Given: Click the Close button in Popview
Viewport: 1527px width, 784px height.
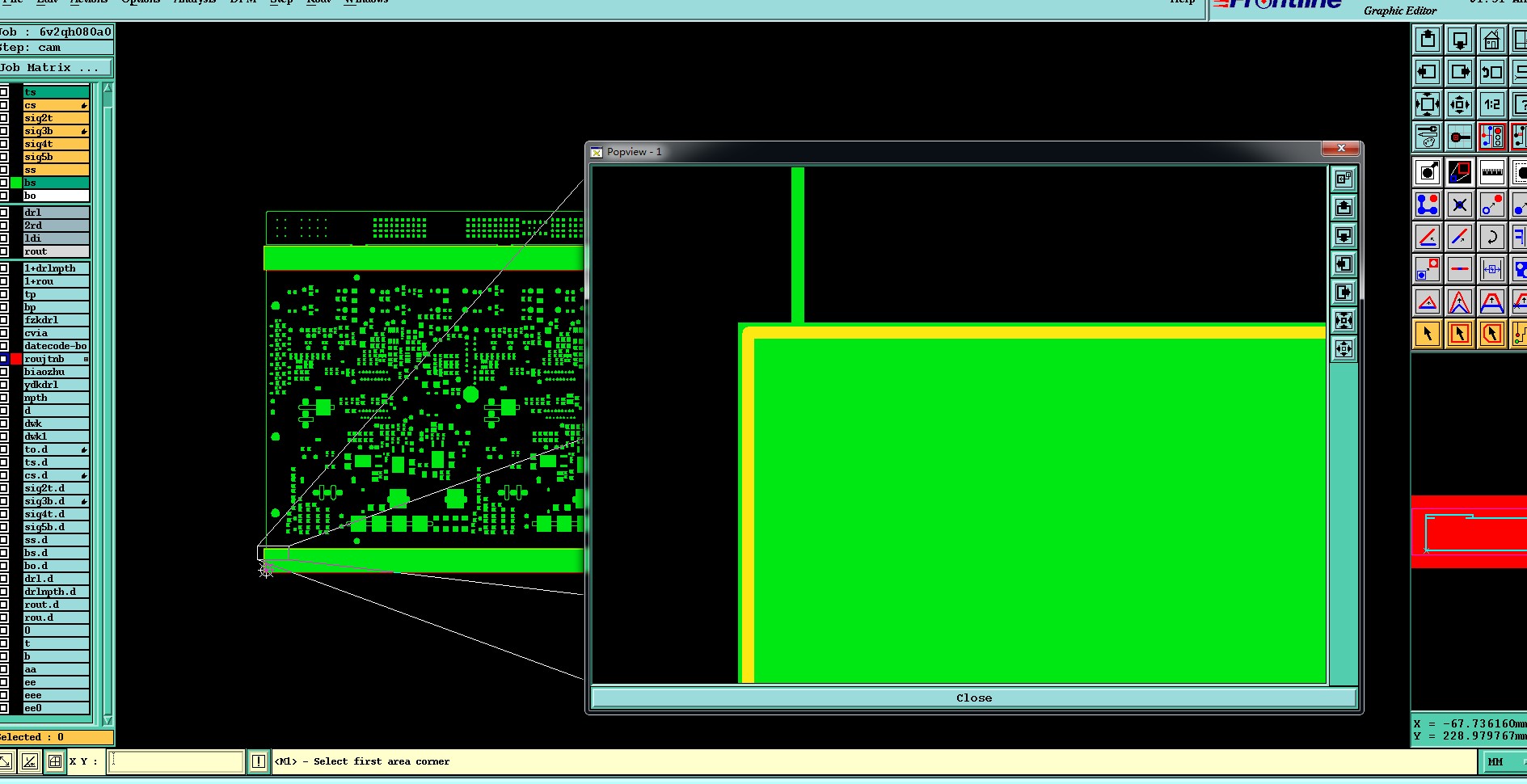Looking at the screenshot, I should [973, 698].
